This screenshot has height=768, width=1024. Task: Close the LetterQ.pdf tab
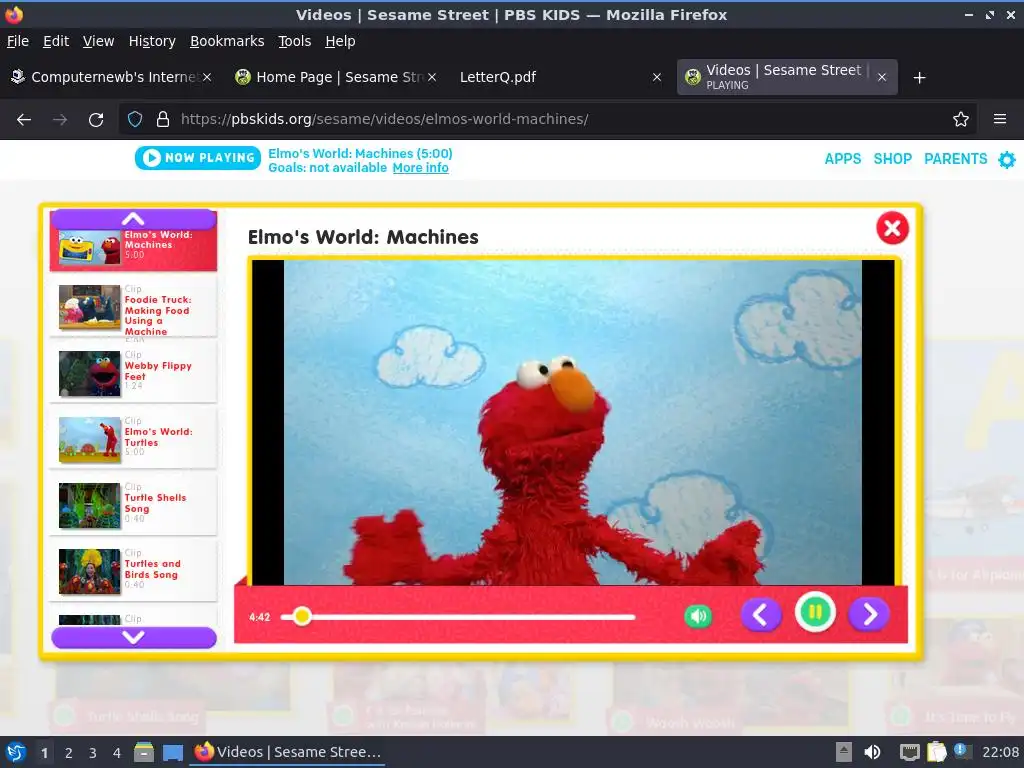(657, 77)
